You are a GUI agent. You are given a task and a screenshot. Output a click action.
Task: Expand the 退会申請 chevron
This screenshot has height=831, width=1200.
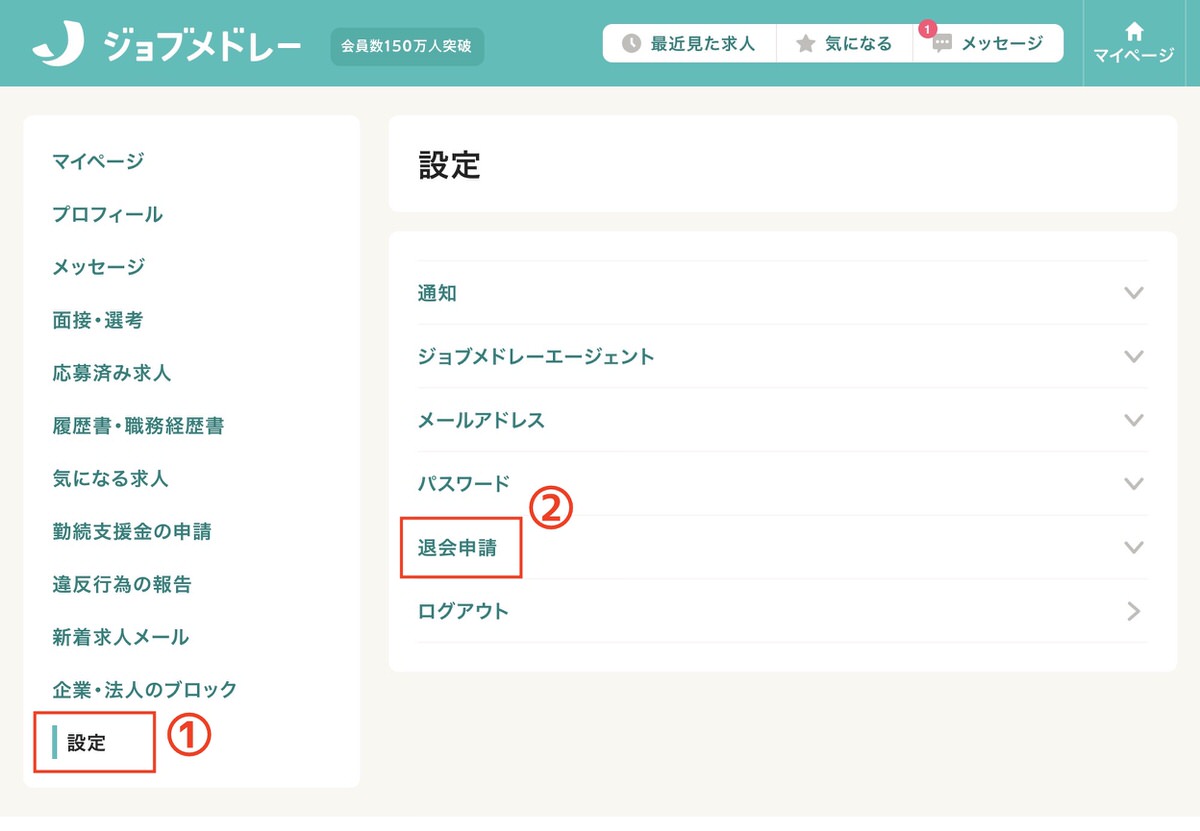(x=1133, y=547)
